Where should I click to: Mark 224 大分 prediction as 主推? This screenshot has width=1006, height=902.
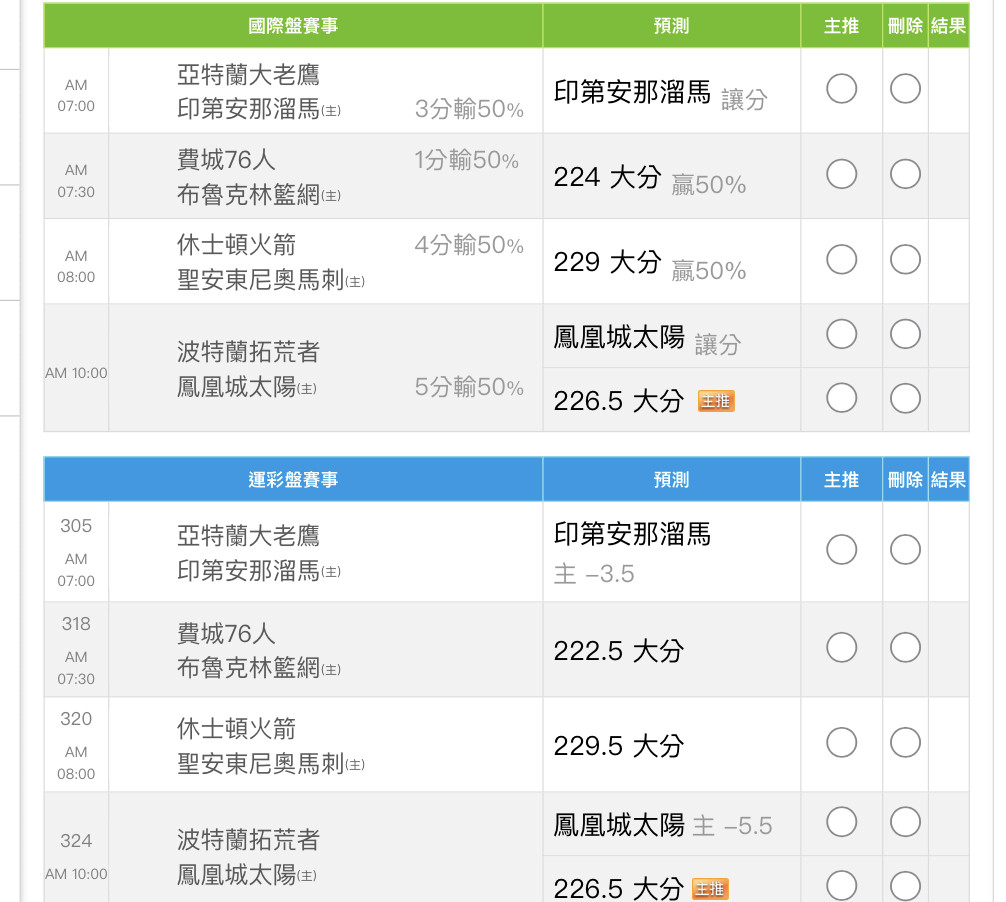841,174
